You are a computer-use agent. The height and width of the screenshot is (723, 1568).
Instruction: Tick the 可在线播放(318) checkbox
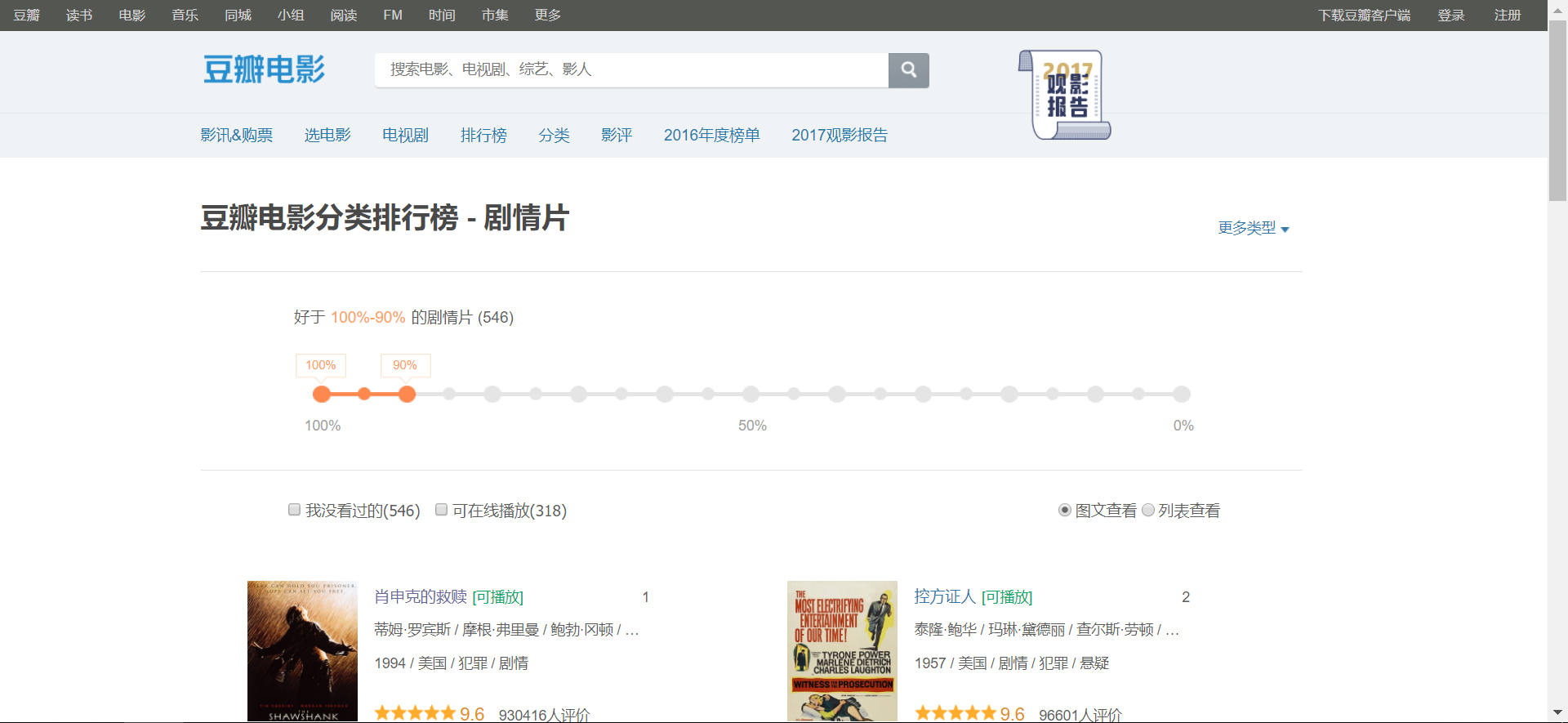click(441, 510)
